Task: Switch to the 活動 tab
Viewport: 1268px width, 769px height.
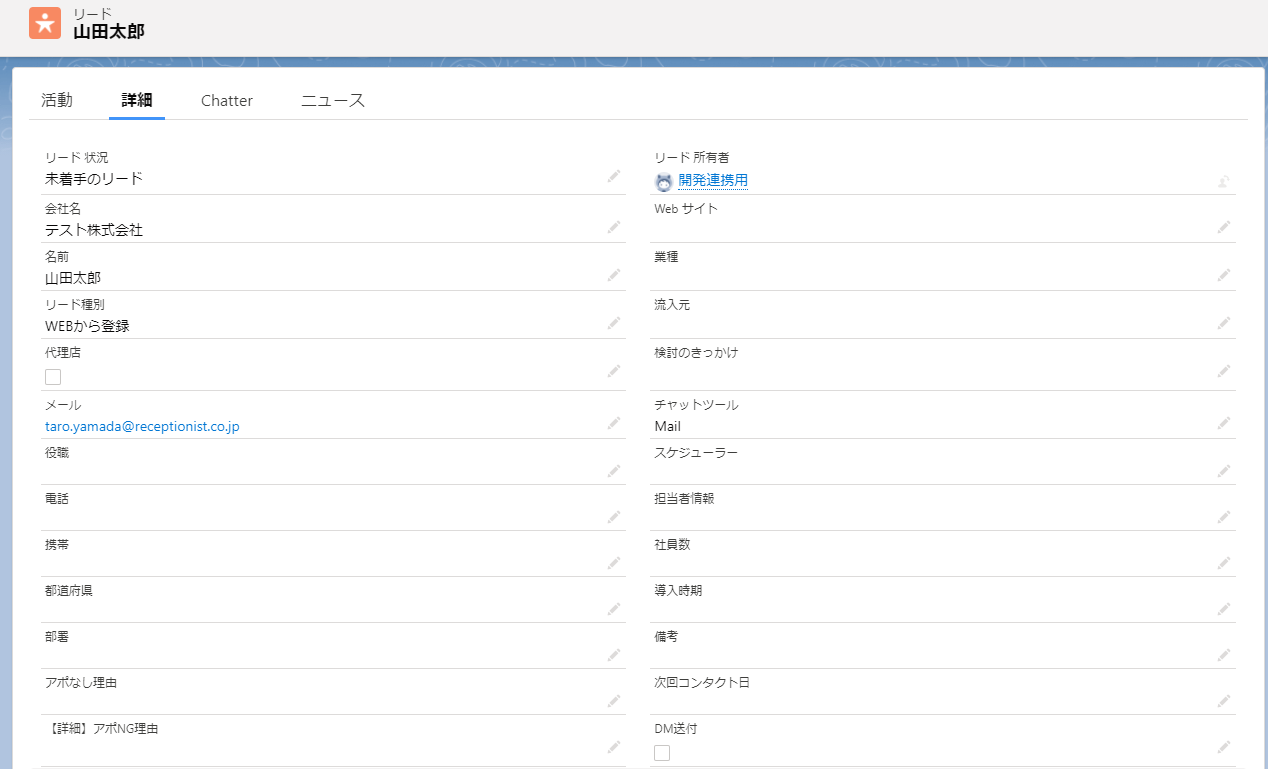Action: pyautogui.click(x=57, y=100)
